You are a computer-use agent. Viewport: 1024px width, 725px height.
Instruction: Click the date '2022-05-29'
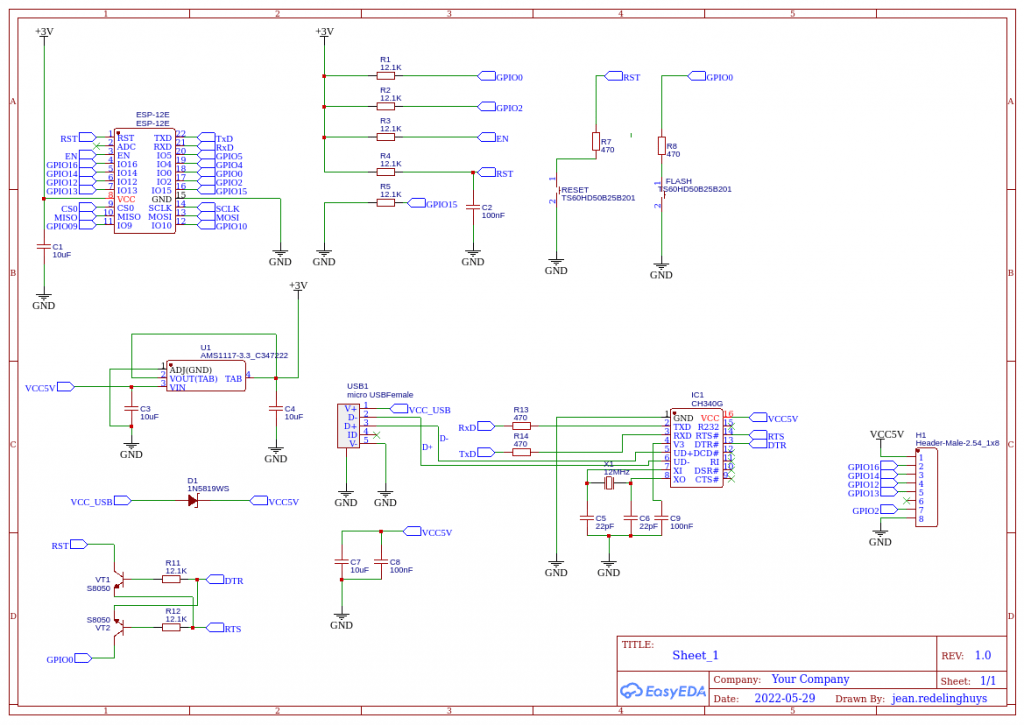(785, 698)
